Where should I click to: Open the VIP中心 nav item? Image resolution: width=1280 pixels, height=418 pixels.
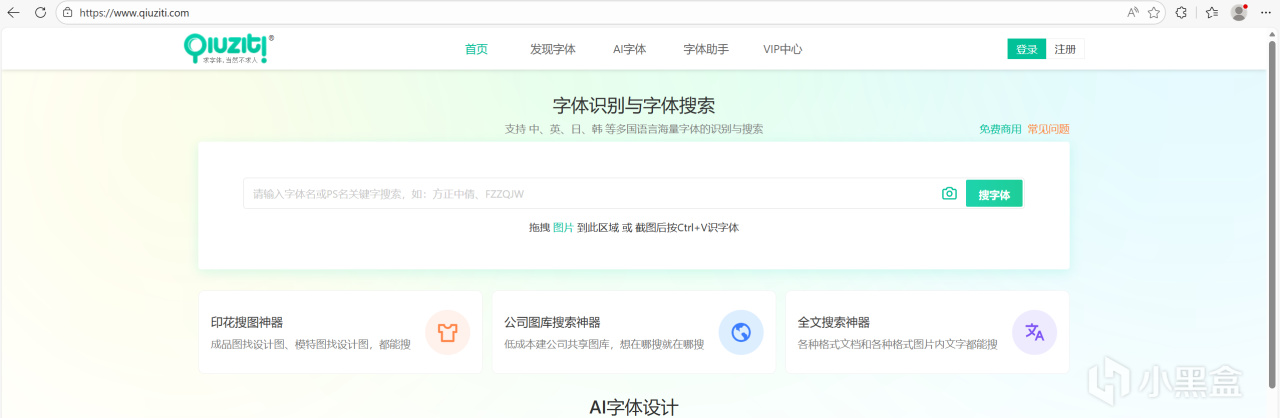(783, 49)
